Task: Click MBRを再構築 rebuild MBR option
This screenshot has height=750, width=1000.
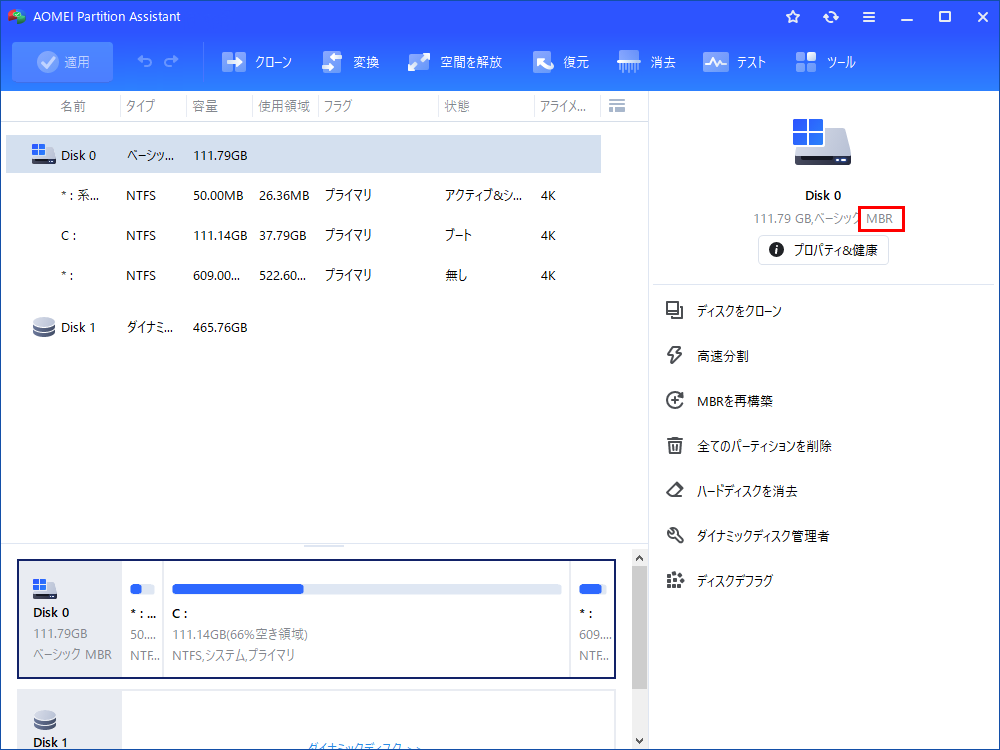Action: point(734,401)
